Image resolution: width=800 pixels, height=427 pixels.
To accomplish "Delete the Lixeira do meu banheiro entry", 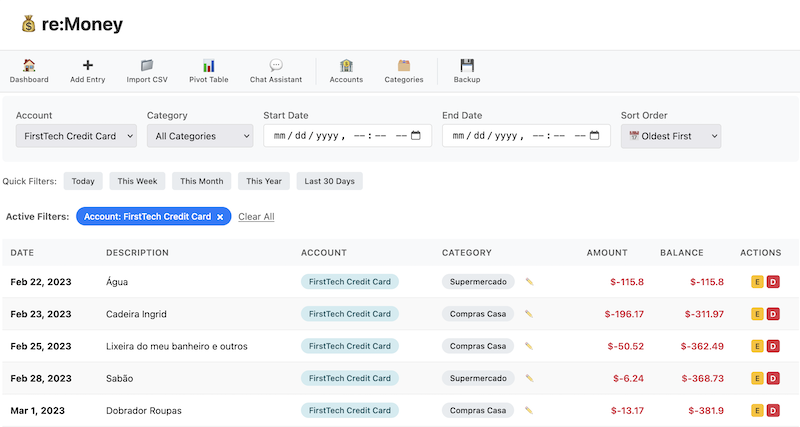I will pos(773,346).
